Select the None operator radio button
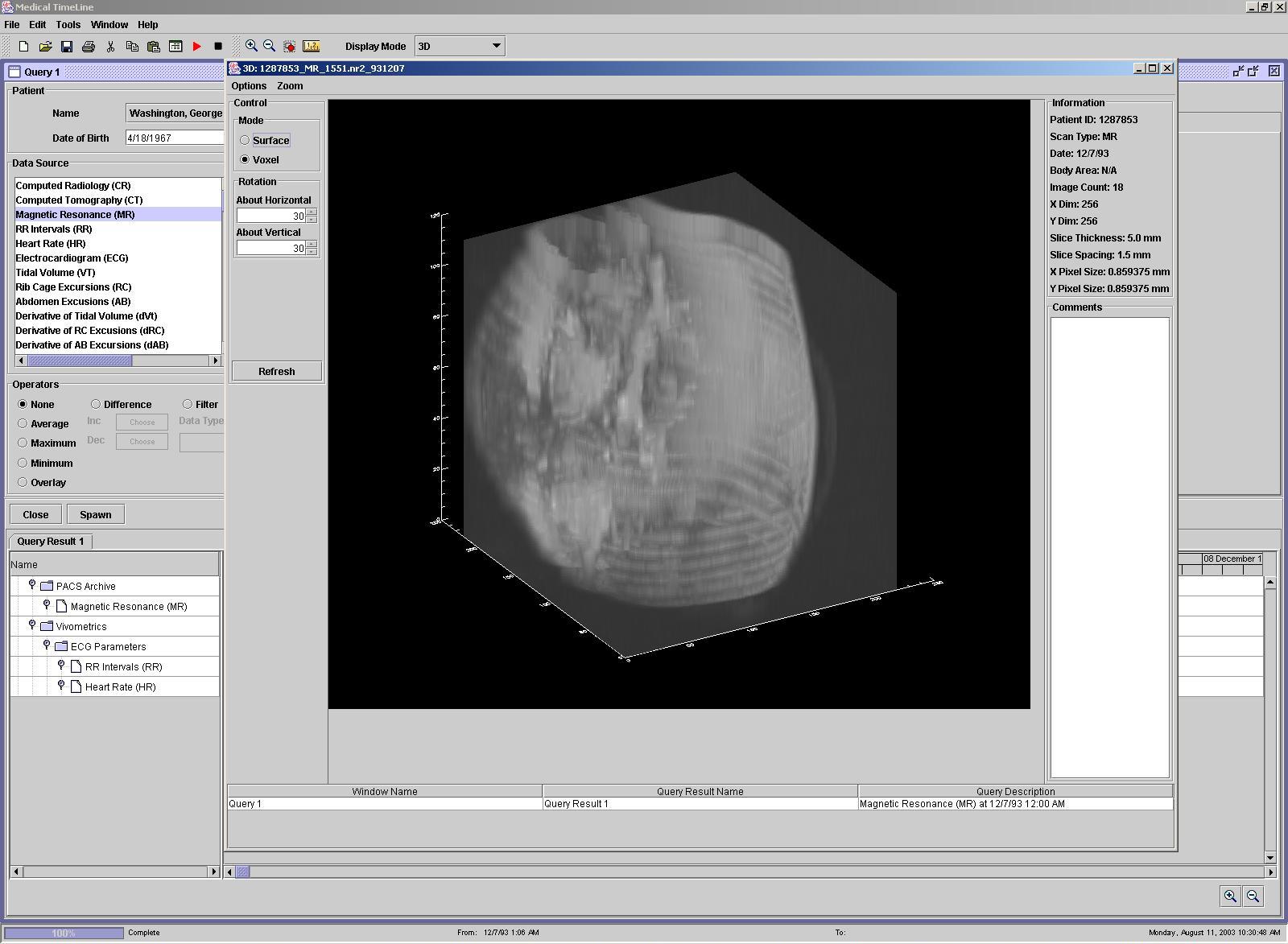 tap(23, 404)
